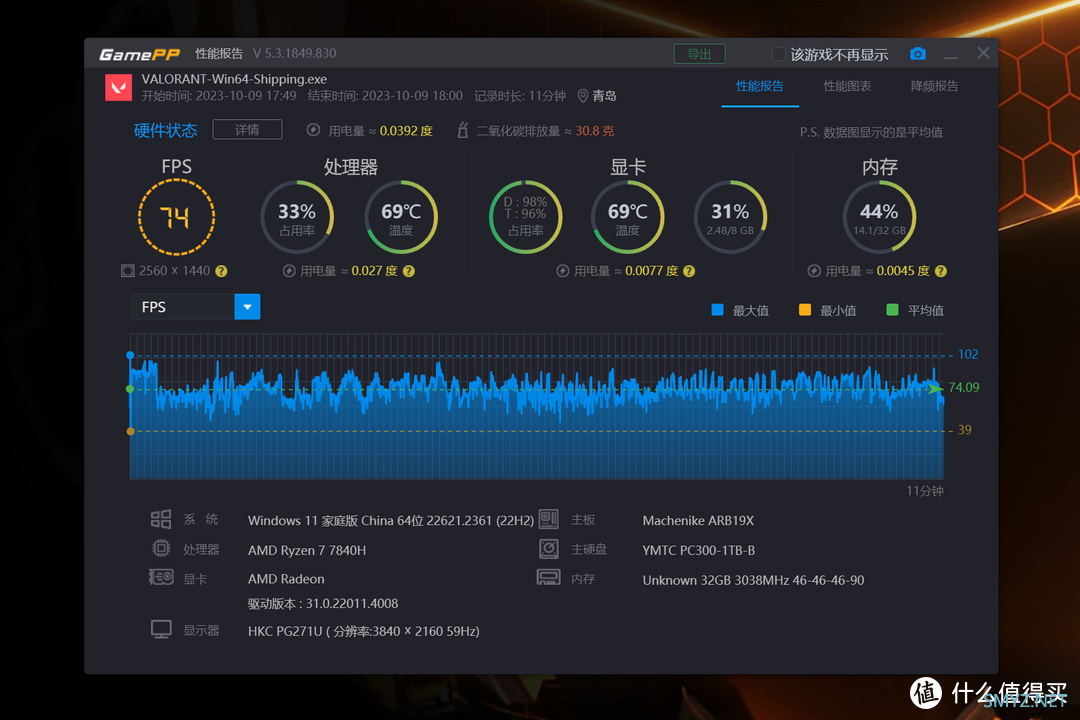1080x720 pixels.
Task: Click the location pin icon beside 青岛
Action: (583, 96)
